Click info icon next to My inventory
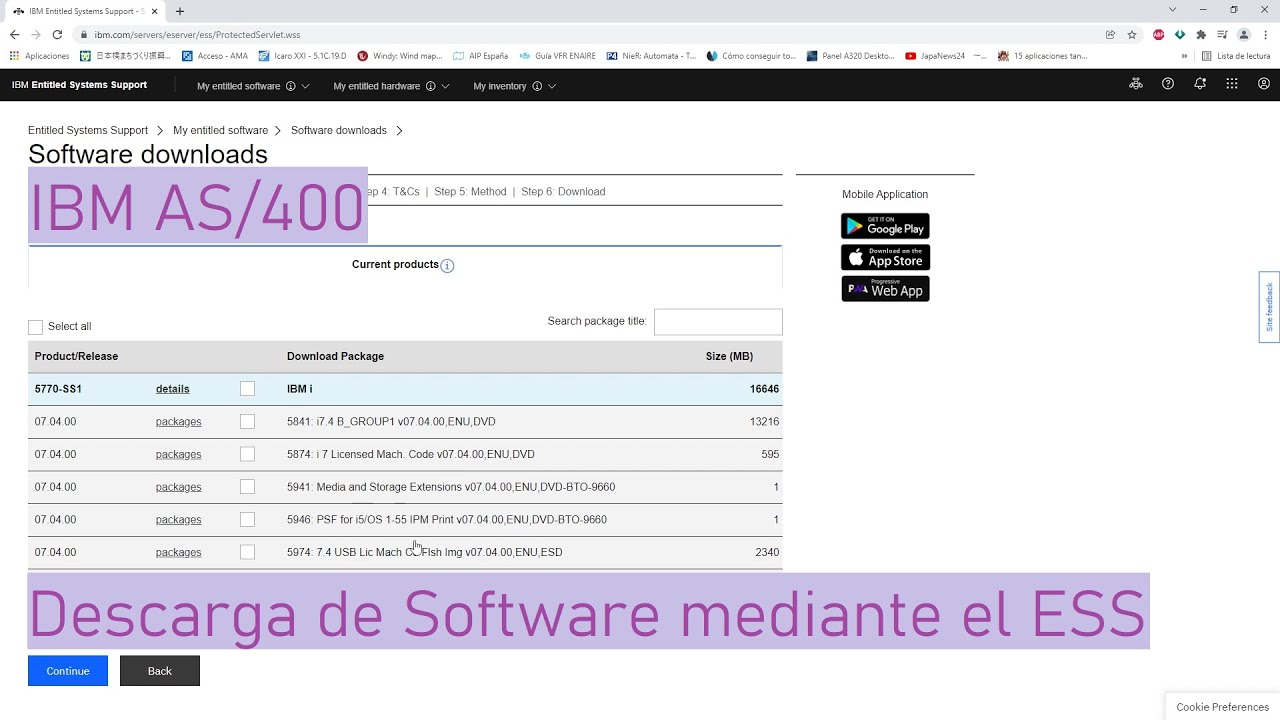This screenshot has height=720, width=1280. 537,86
